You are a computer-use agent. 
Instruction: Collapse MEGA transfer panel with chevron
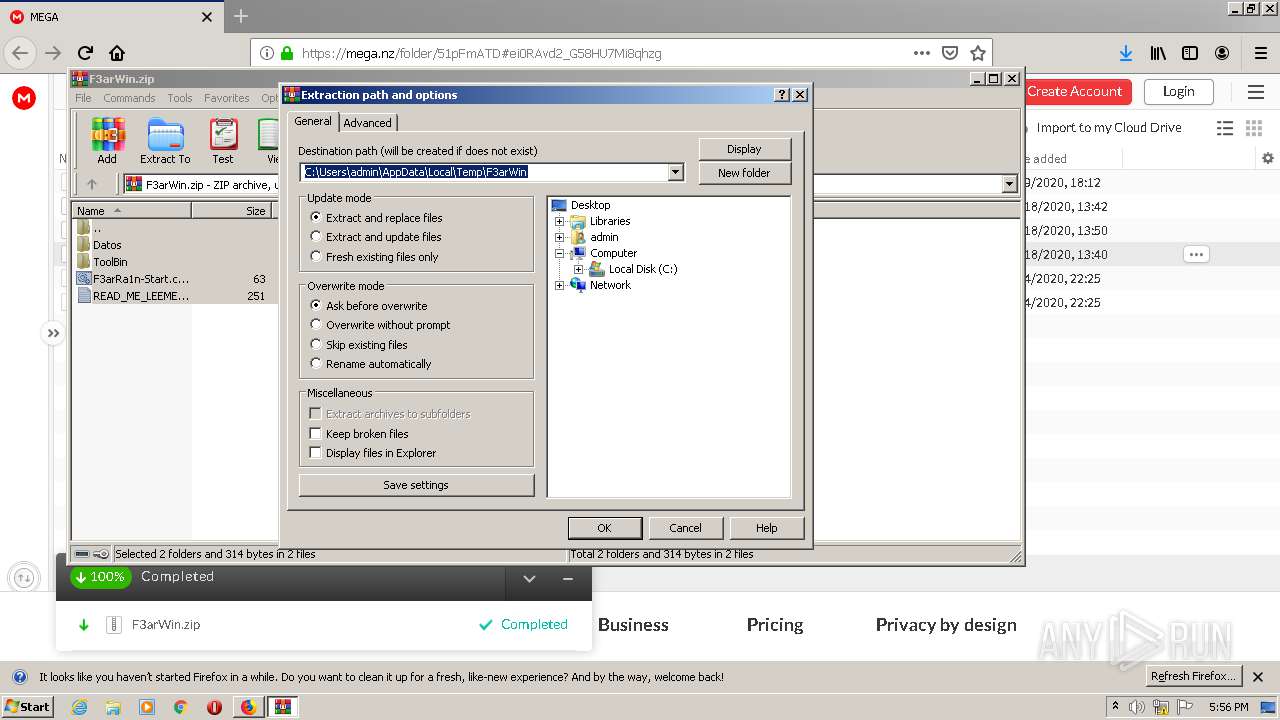[529, 578]
